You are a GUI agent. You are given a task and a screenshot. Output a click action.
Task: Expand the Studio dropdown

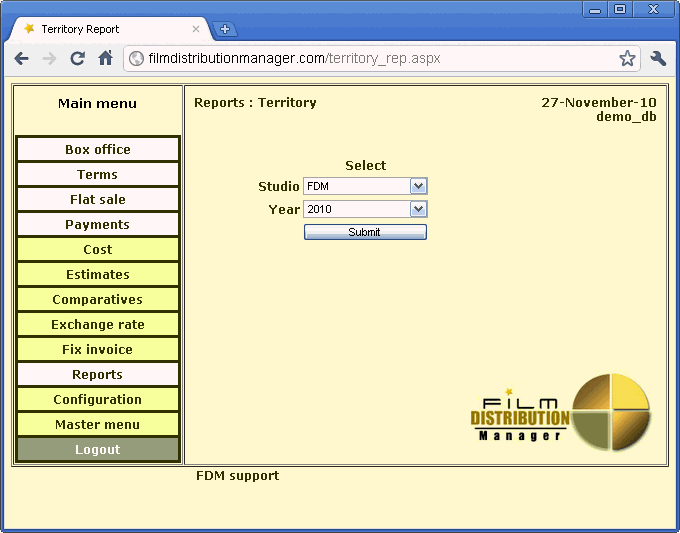[418, 186]
